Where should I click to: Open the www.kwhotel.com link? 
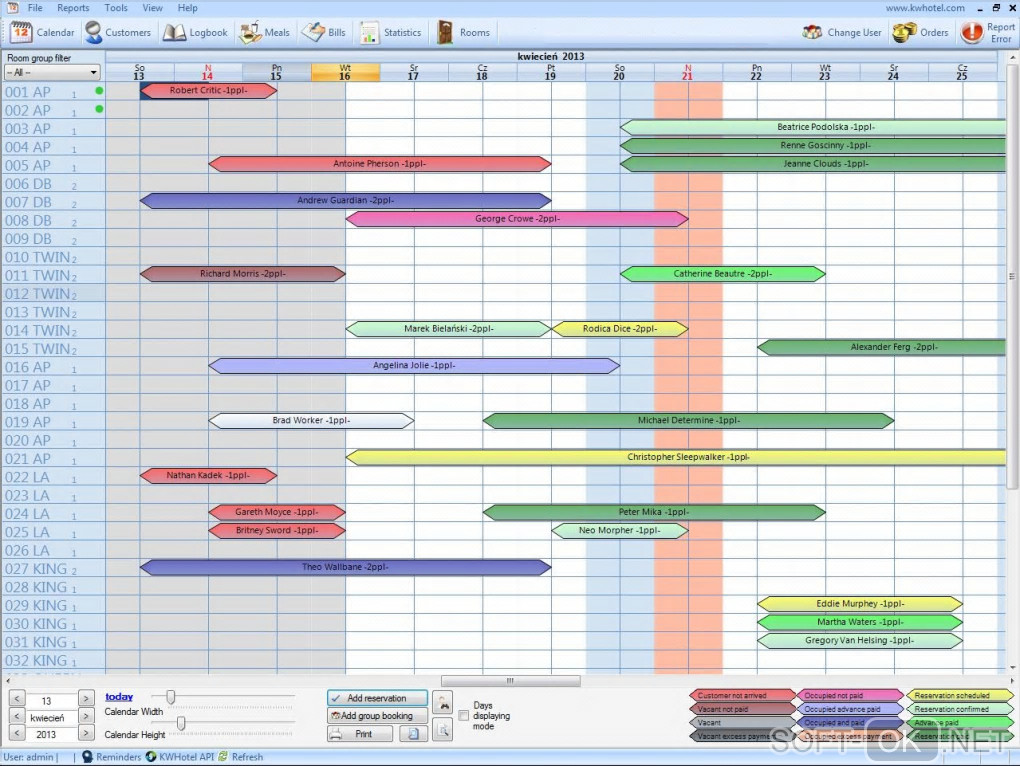pyautogui.click(x=924, y=8)
